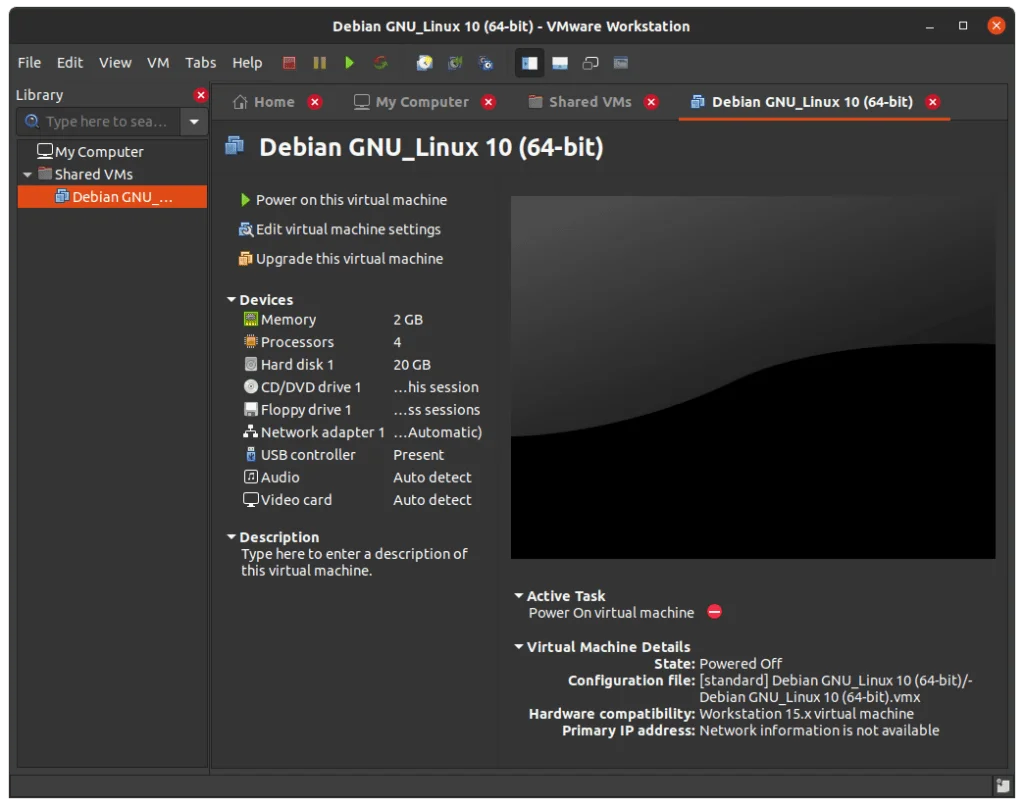Click the Audio device icon
The image size is (1024, 807).
click(251, 477)
